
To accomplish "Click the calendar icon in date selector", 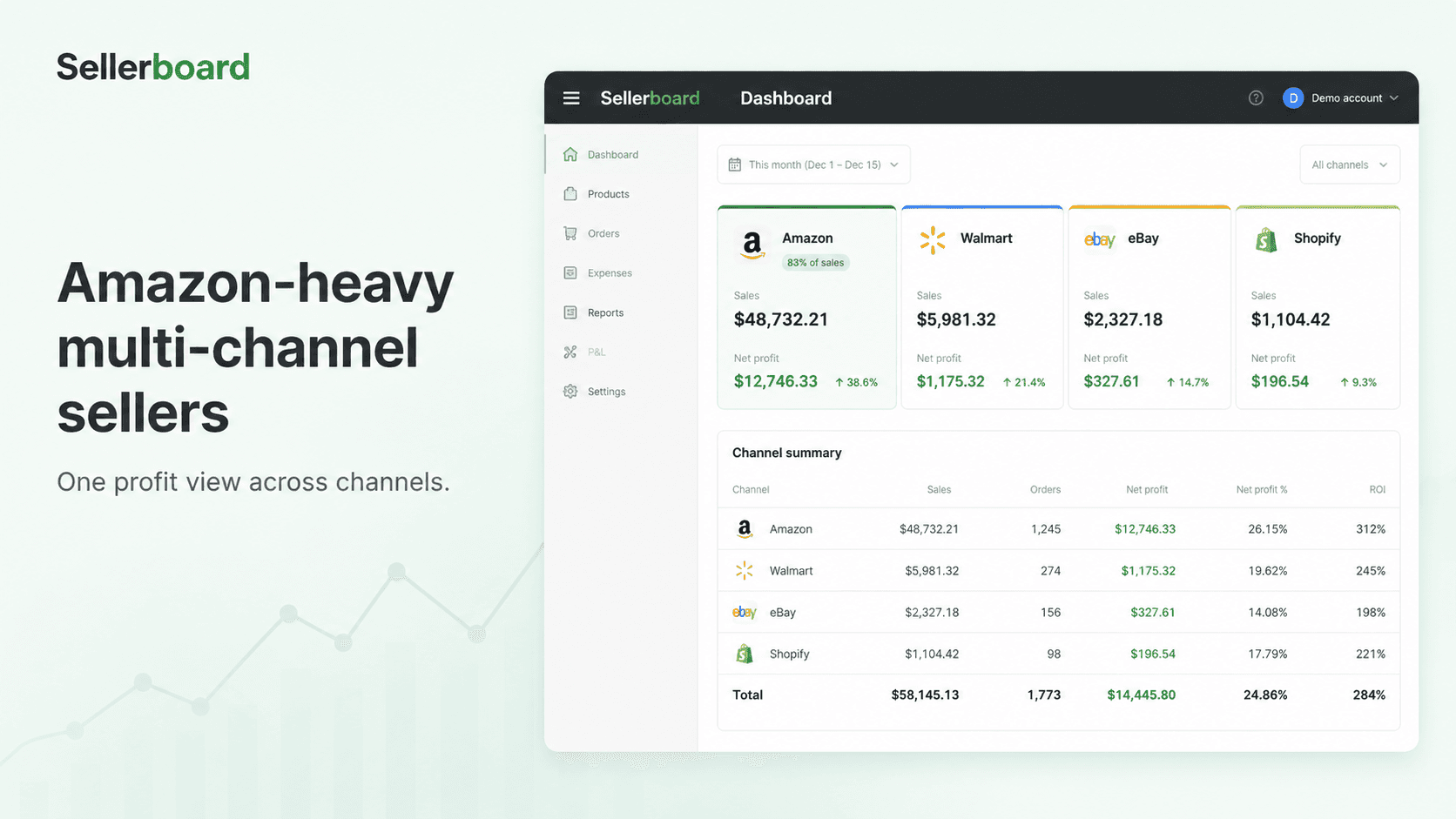I will coord(735,164).
